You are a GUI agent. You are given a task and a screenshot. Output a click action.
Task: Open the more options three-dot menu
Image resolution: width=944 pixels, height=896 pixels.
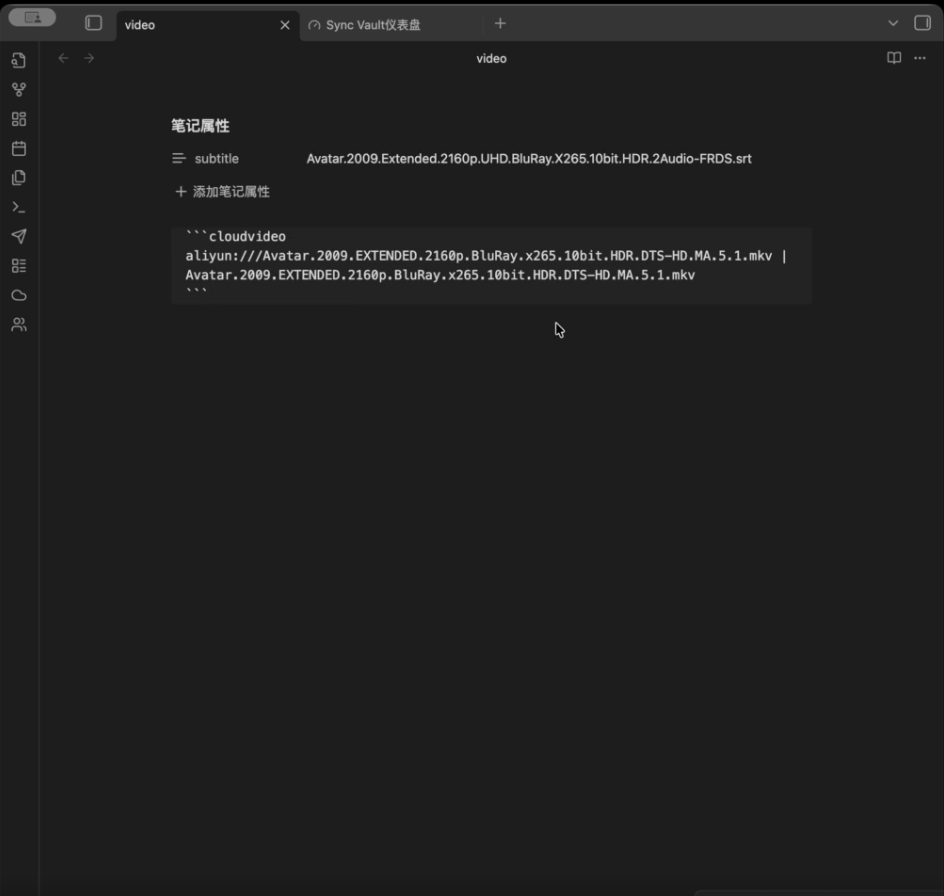click(920, 58)
